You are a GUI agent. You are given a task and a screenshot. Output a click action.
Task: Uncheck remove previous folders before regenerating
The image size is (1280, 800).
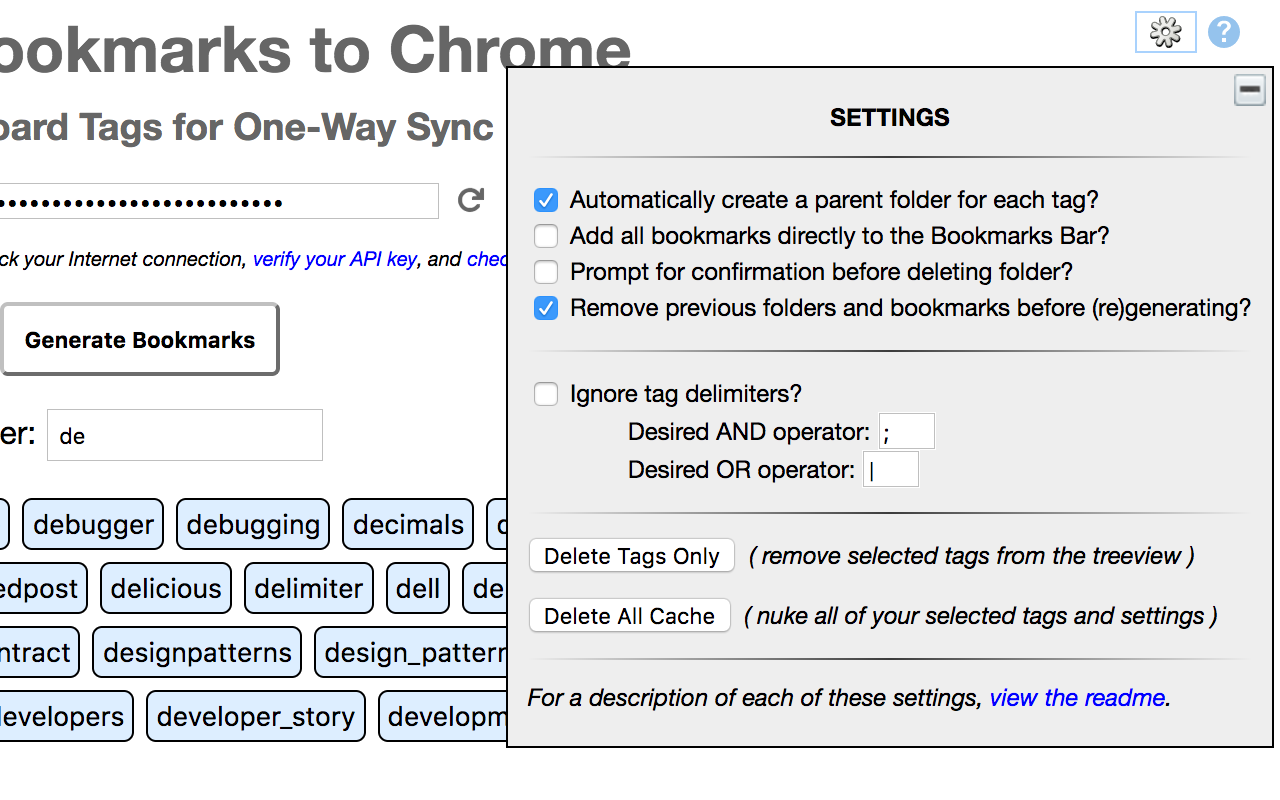pyautogui.click(x=546, y=308)
